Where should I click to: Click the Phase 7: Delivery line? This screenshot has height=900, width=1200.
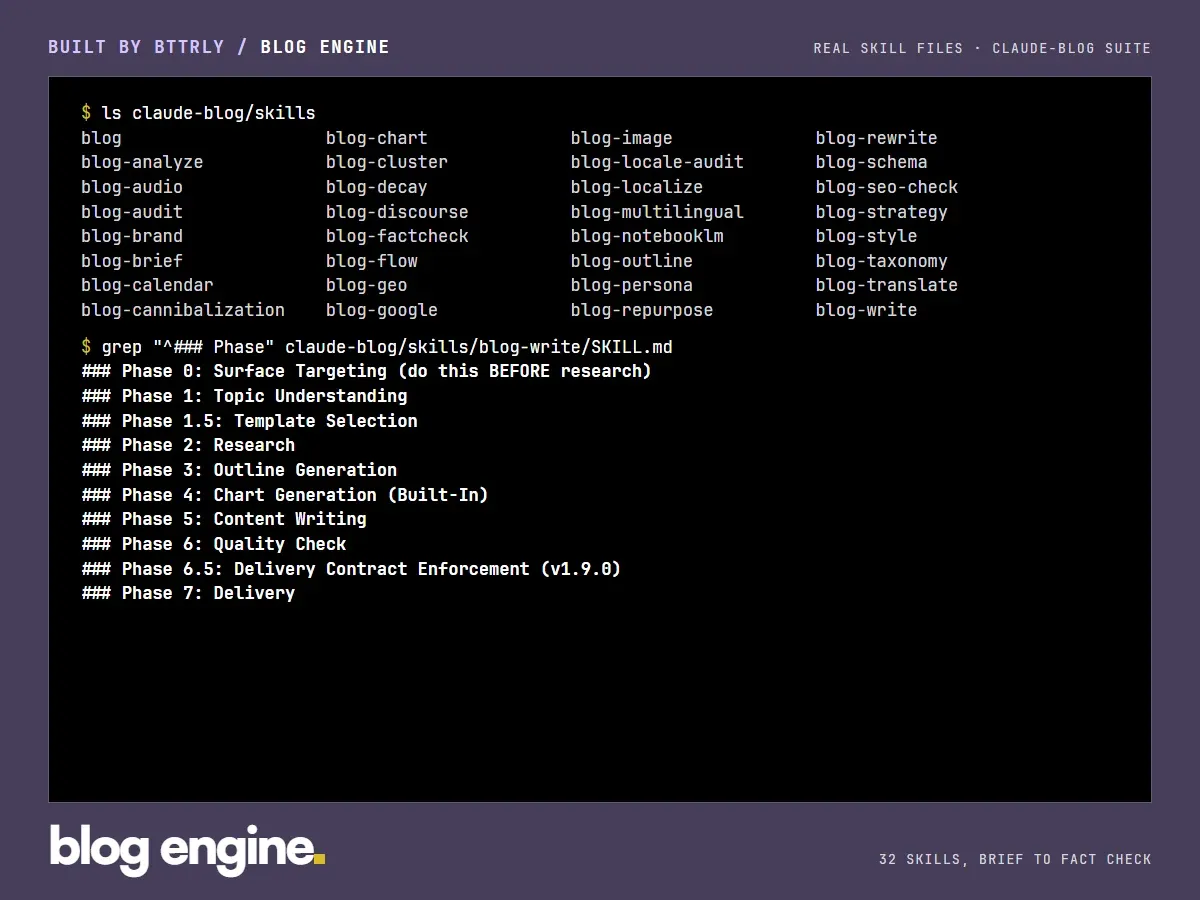point(188,593)
